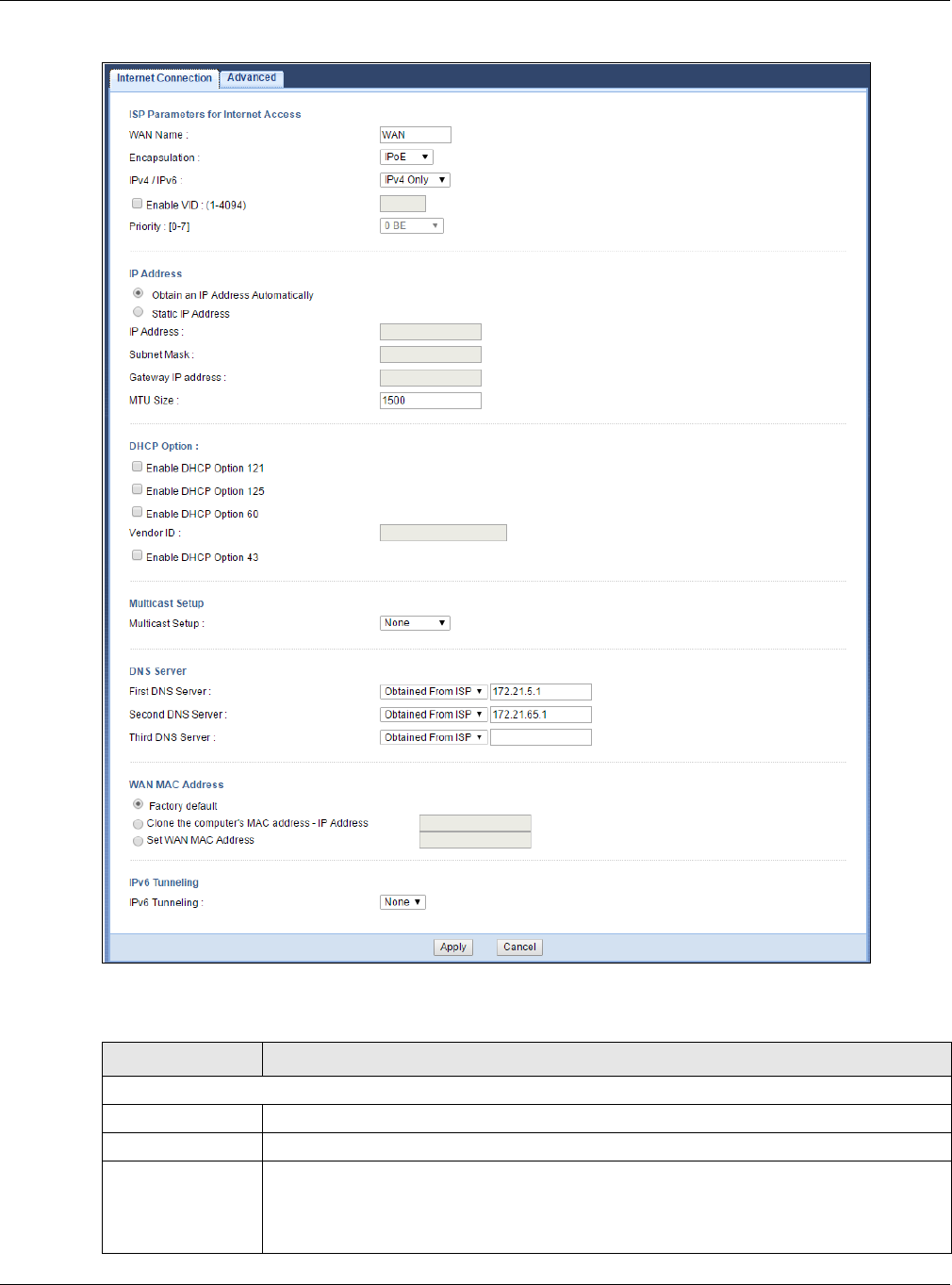Click First DNS Server address field
The image size is (952, 1285).
[x=541, y=692]
